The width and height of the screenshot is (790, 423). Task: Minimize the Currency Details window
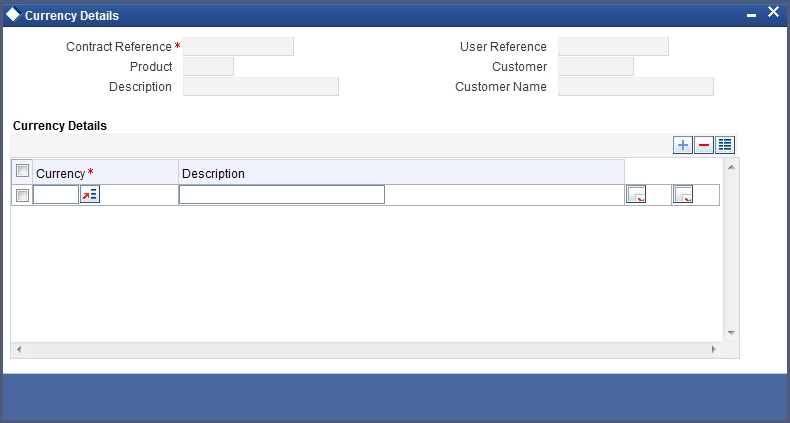point(751,16)
